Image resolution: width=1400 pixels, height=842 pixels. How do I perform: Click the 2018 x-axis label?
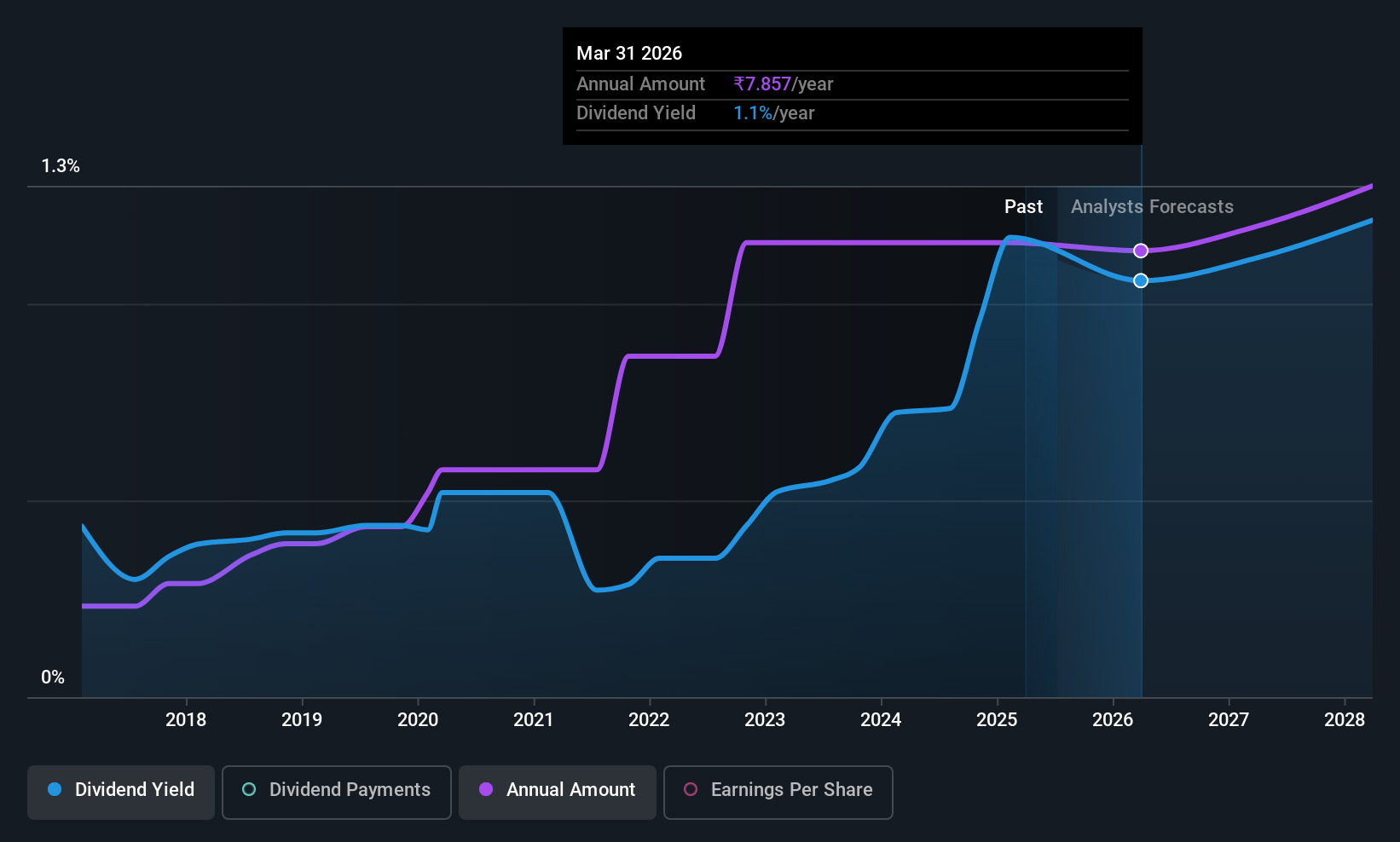186,720
